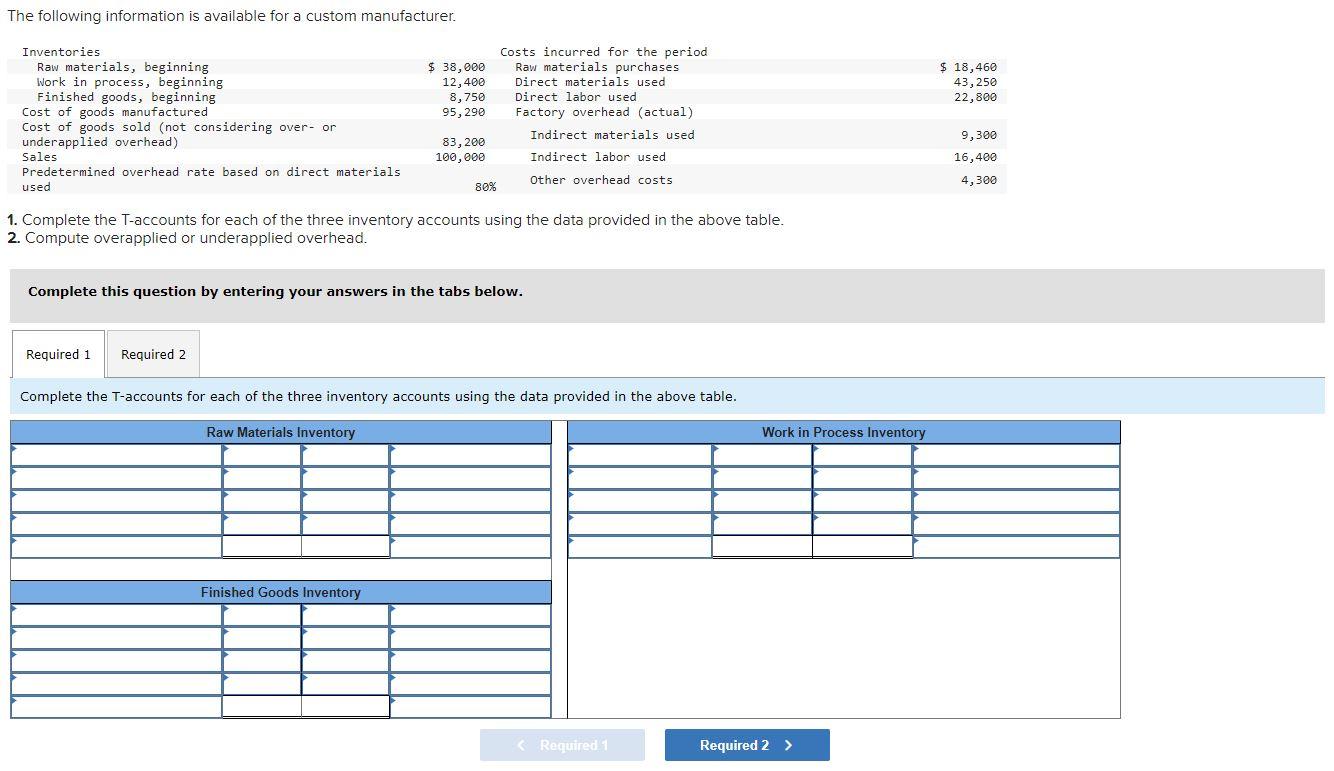Click the 'Raw materials, beginning' row label
This screenshot has height=771, width=1334.
[123, 67]
